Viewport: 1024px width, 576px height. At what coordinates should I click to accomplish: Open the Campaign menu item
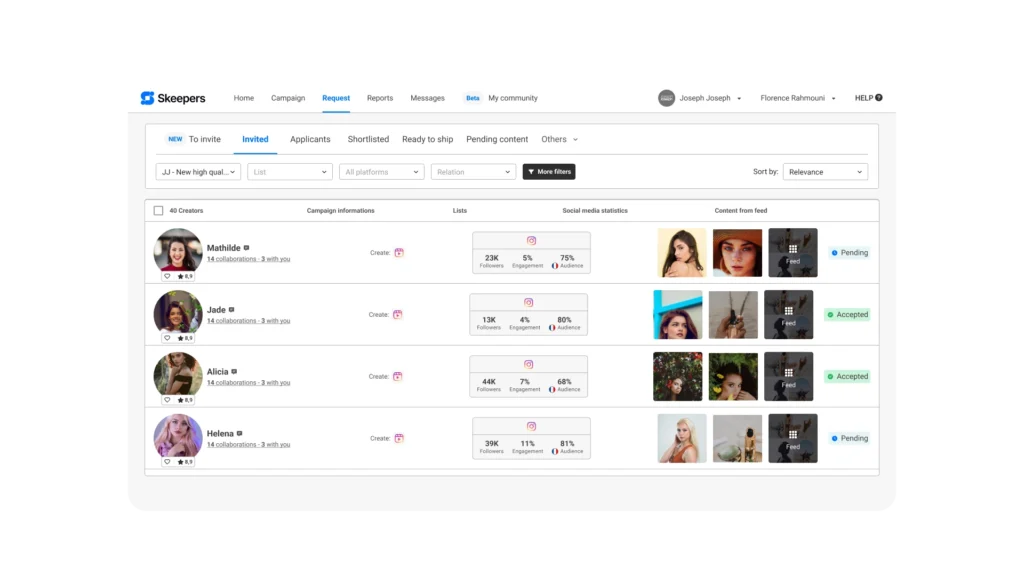point(288,98)
